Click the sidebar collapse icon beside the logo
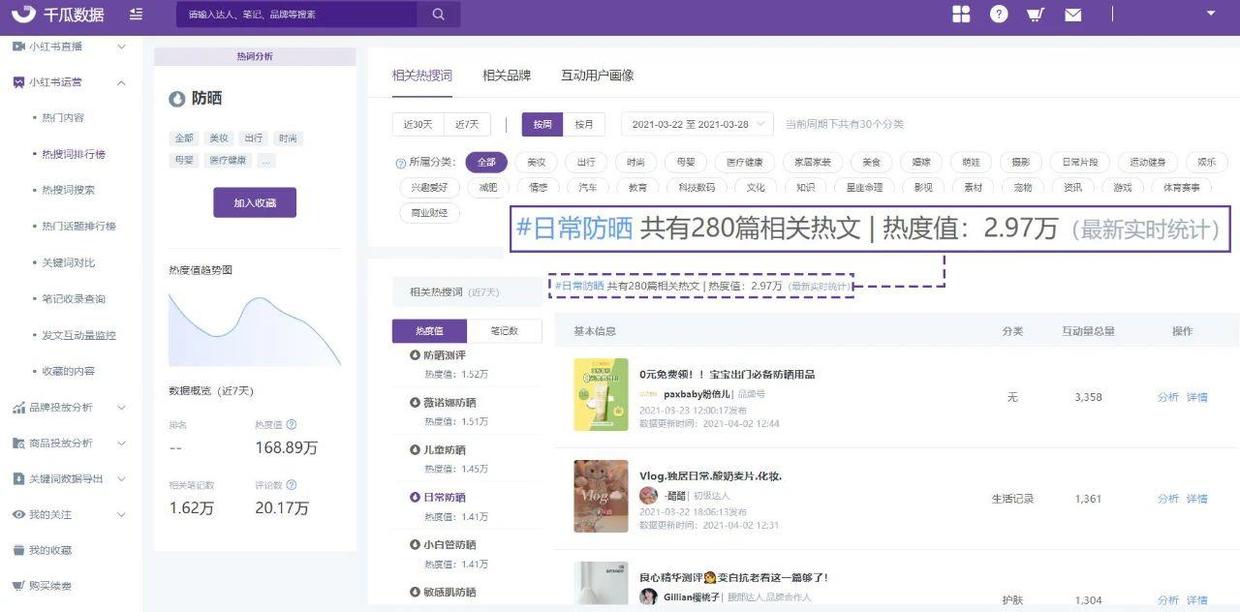Screen dimensions: 1240x612 (136, 14)
